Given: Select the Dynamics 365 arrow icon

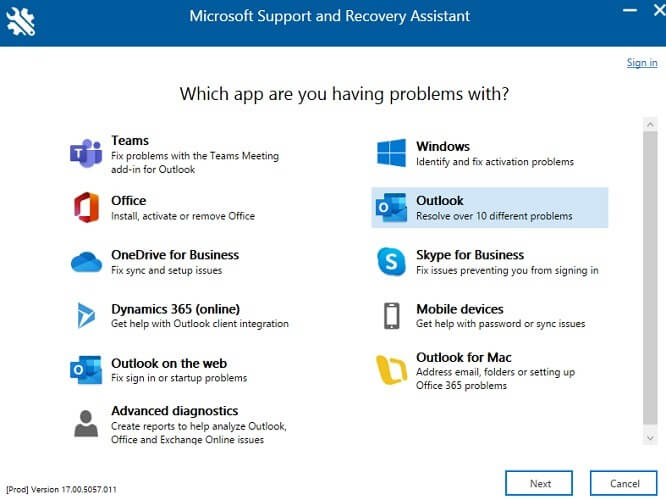Looking at the screenshot, I should [x=86, y=316].
